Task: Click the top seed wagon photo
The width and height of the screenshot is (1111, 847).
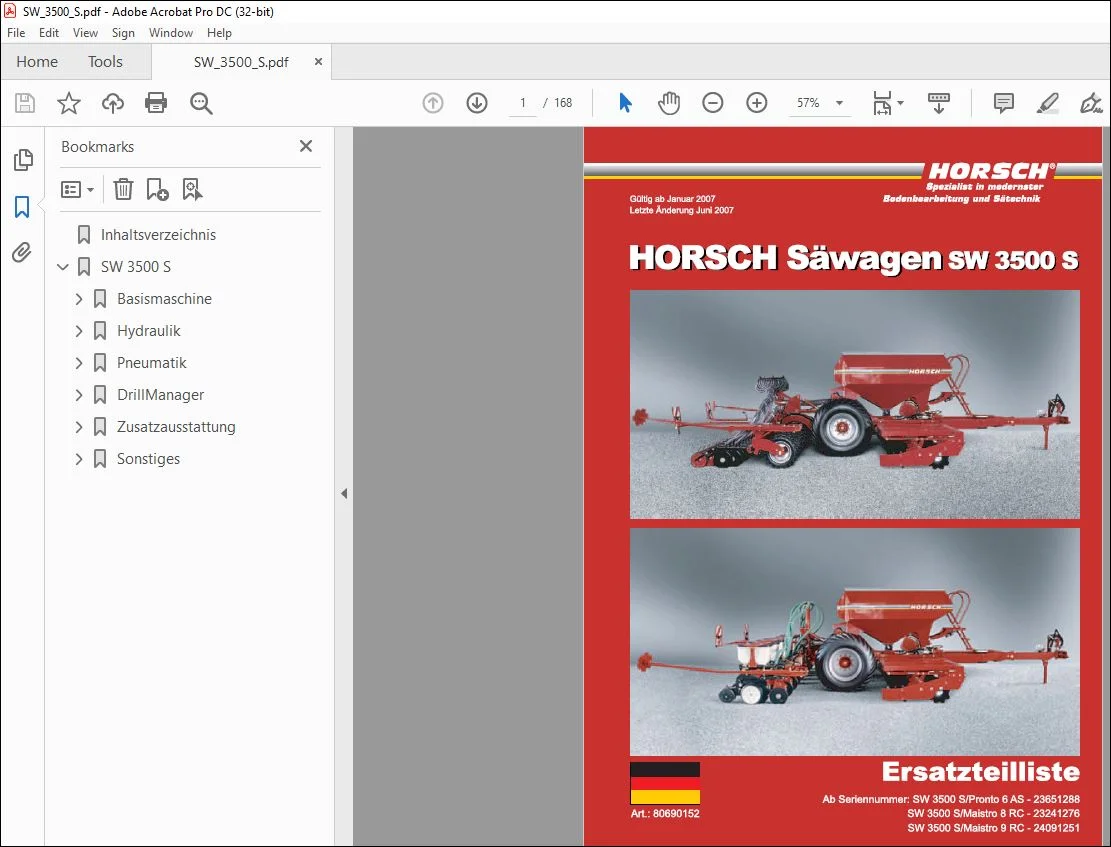Action: pyautogui.click(x=855, y=404)
